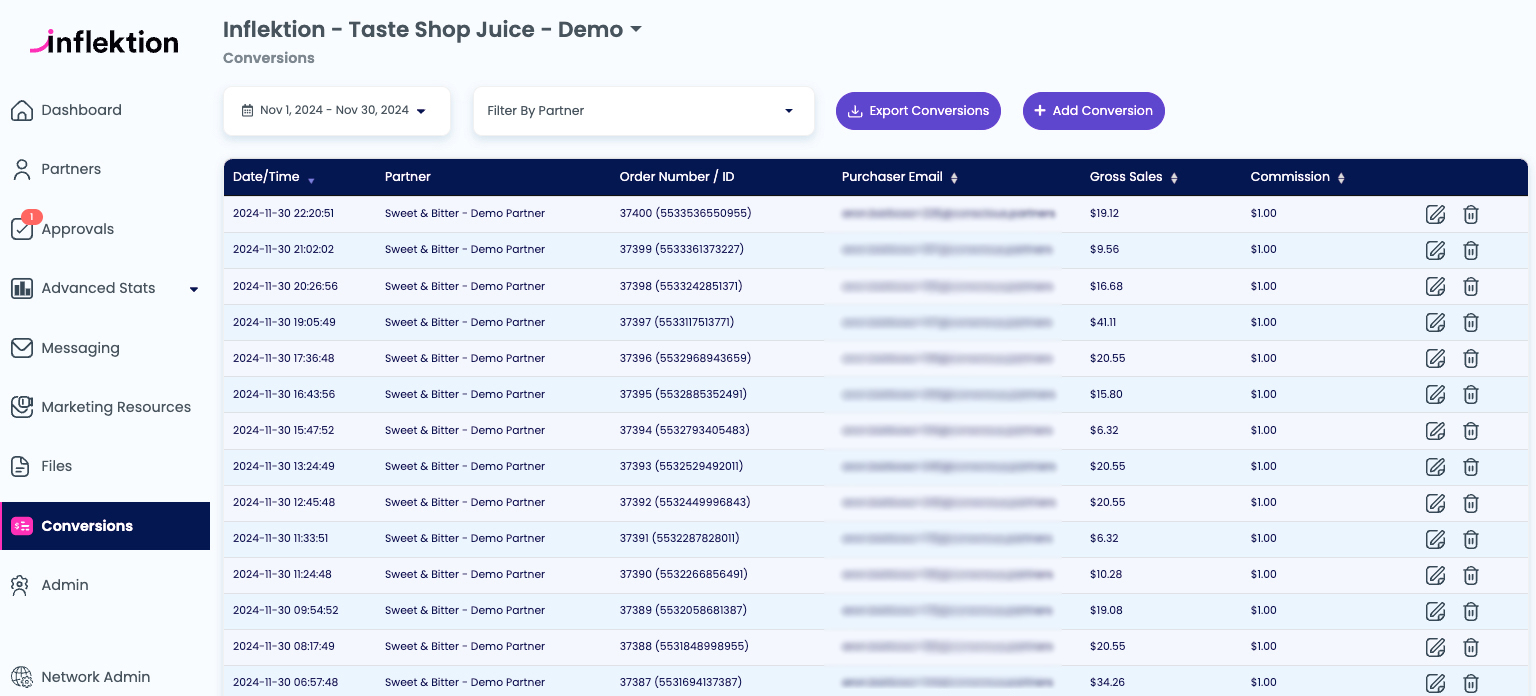Expand the Advanced Stats submenu
This screenshot has height=696, width=1536.
coord(194,289)
